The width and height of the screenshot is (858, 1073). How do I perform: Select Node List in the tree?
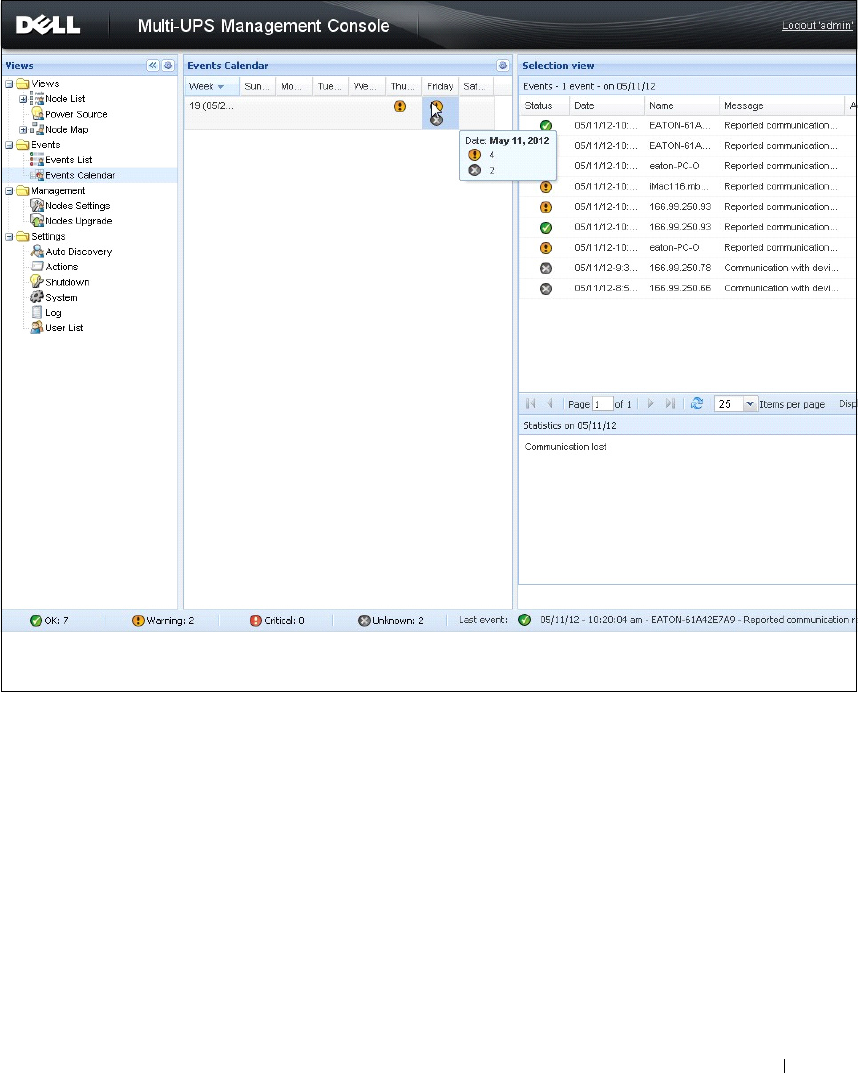tap(65, 99)
